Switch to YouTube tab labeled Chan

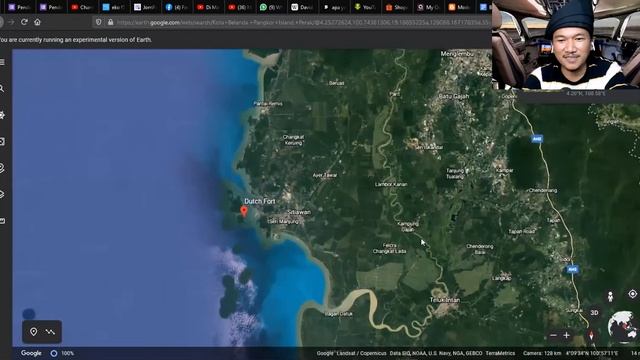pos(83,7)
